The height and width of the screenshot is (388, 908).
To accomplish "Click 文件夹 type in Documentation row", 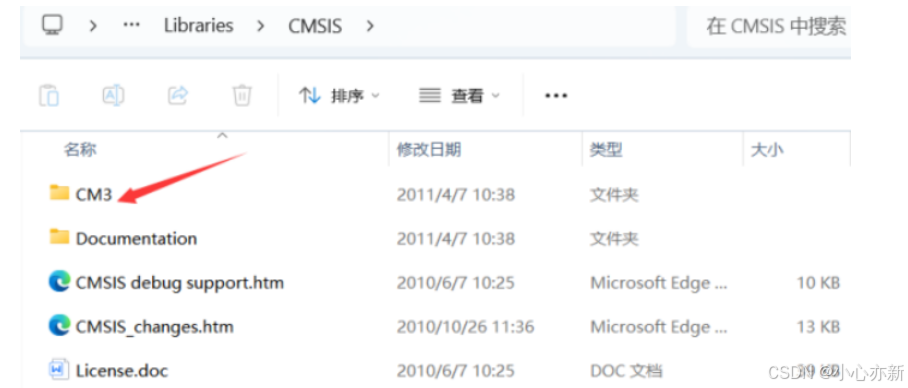I will tap(614, 239).
